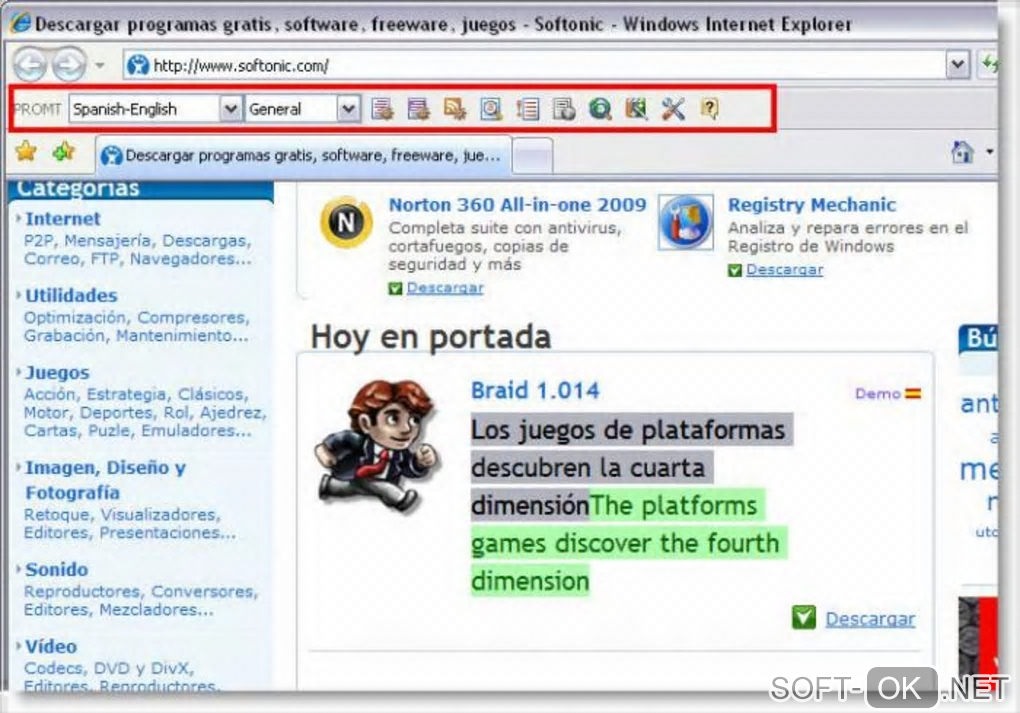Click Add to Favorites star with green plus
The width and height of the screenshot is (1020, 713).
[64, 152]
